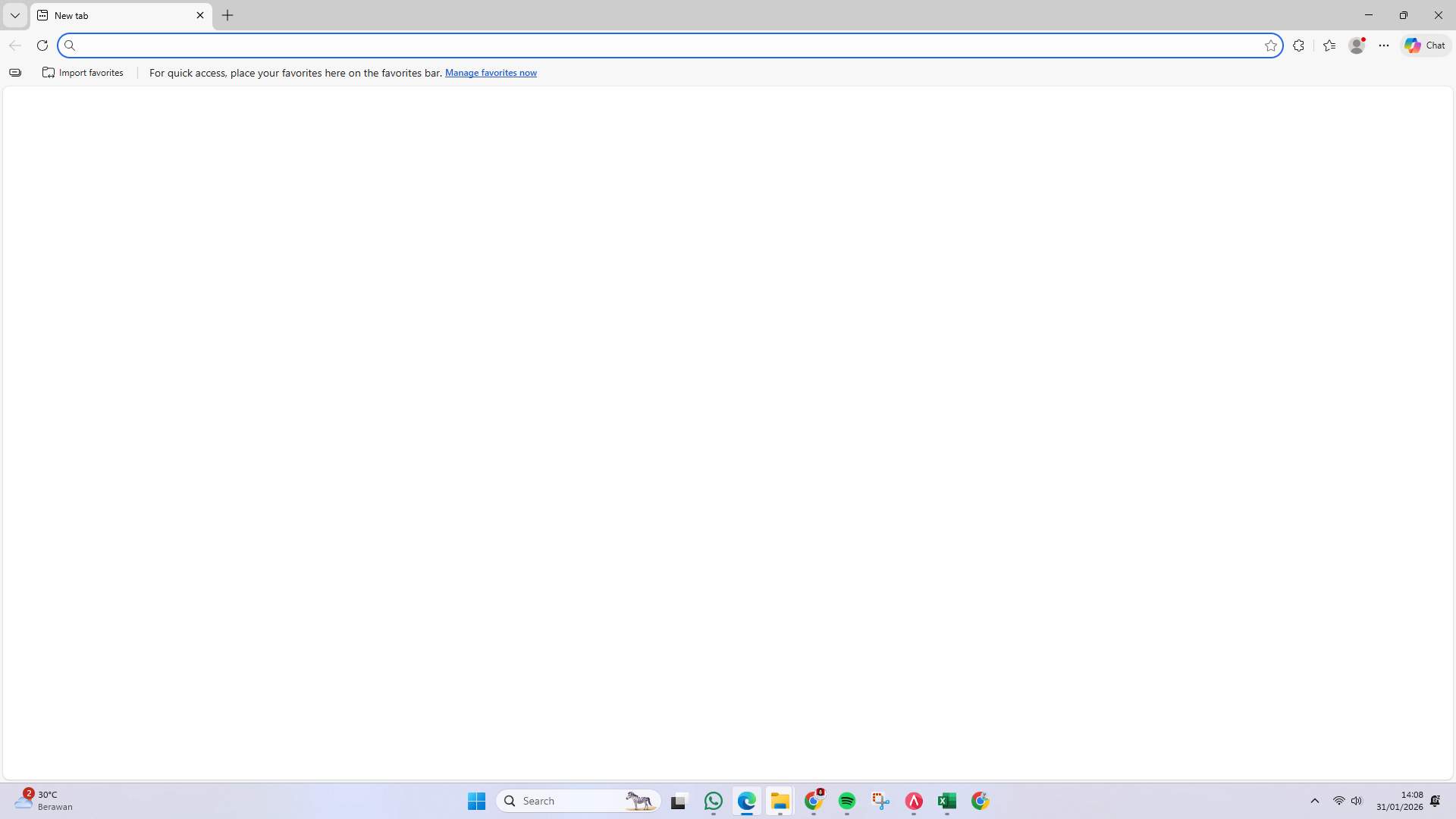Open the Wi-Fi network panel
The width and height of the screenshot is (1456, 819).
(1338, 800)
